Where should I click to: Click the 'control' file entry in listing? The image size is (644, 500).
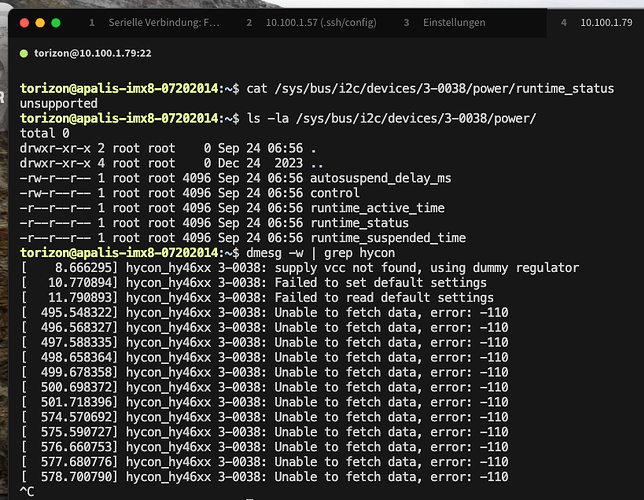tap(335, 194)
